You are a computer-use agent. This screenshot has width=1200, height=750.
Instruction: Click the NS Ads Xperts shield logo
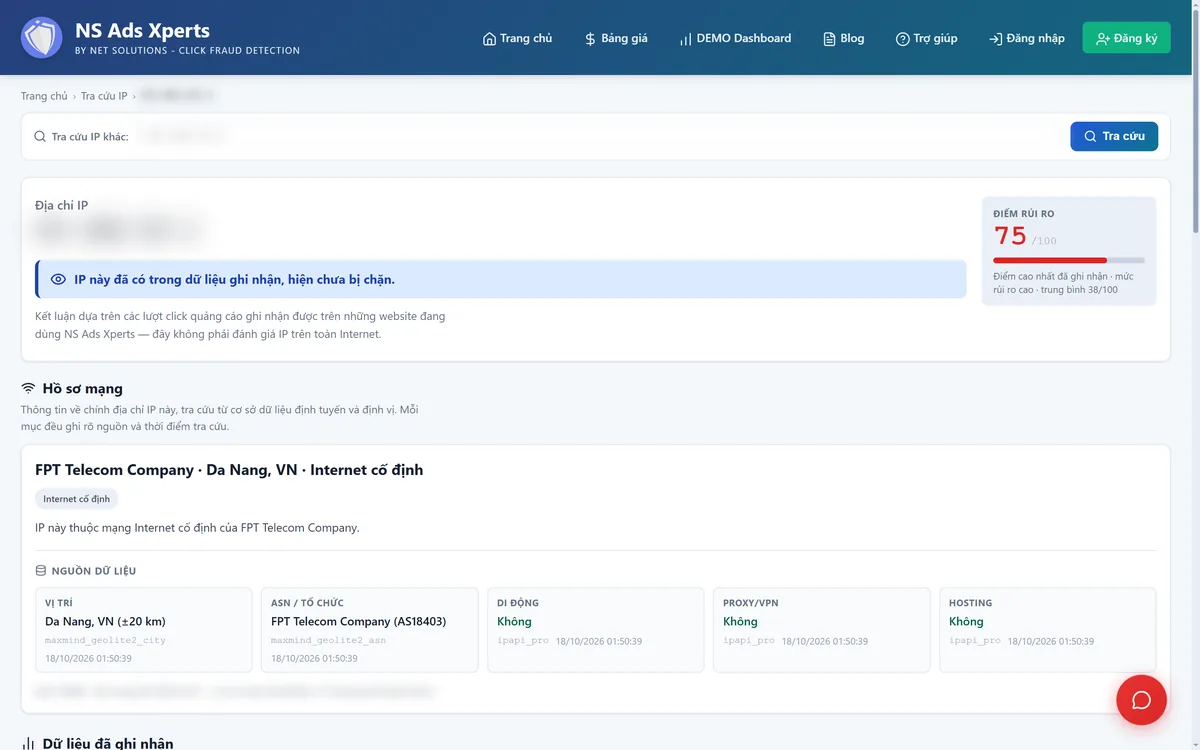pos(41,37)
